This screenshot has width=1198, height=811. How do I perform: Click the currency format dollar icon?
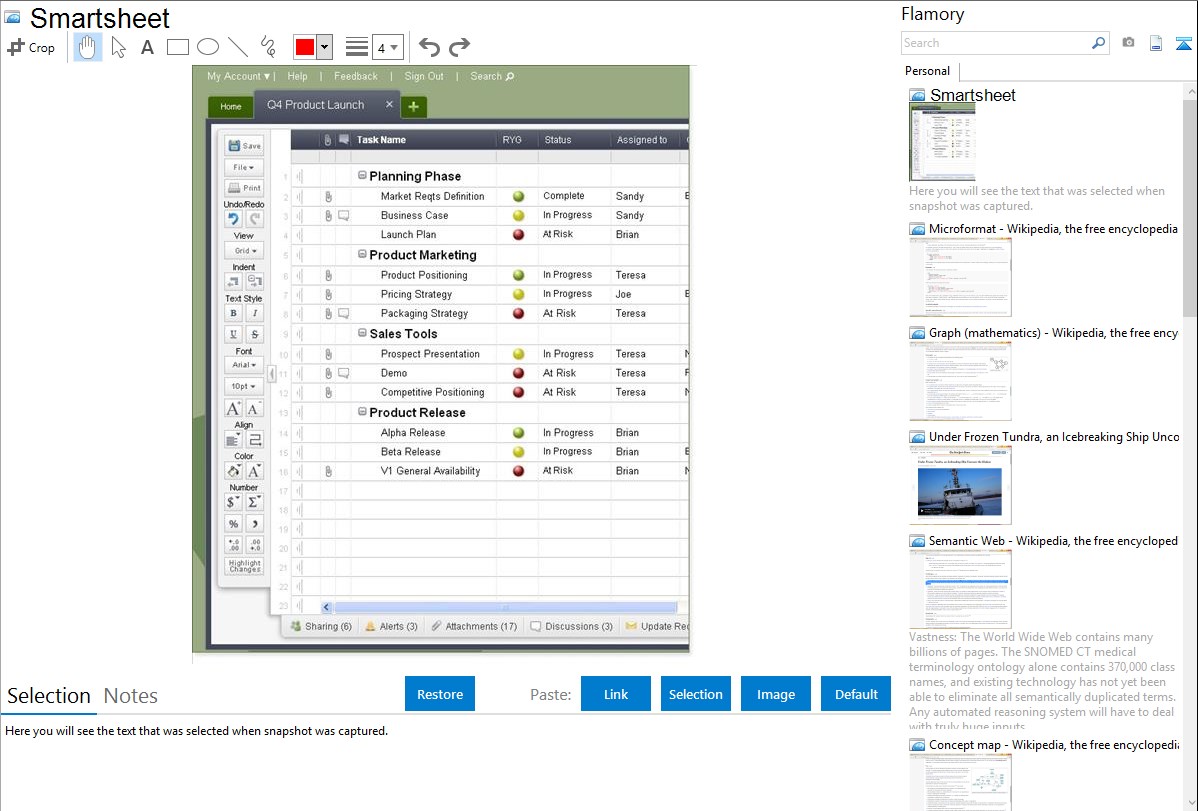[x=234, y=502]
